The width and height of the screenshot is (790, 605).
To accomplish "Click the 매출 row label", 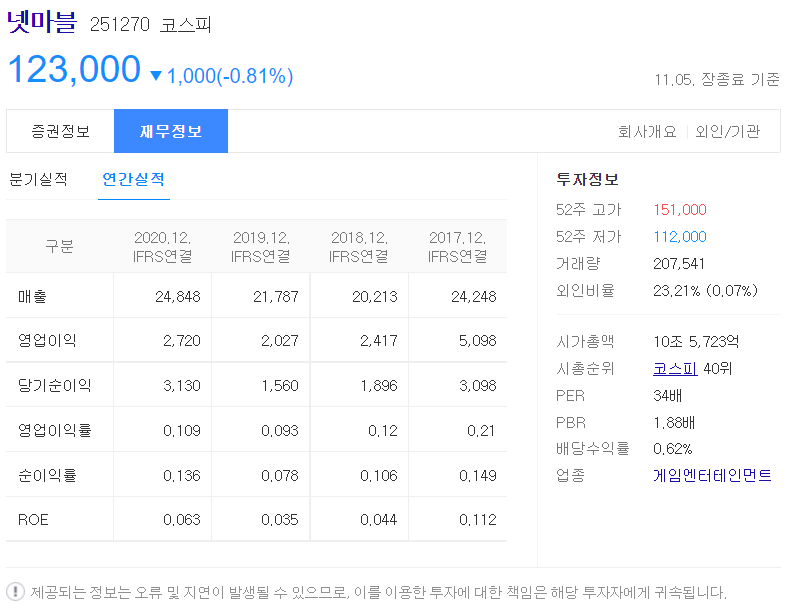I will 32,297.
